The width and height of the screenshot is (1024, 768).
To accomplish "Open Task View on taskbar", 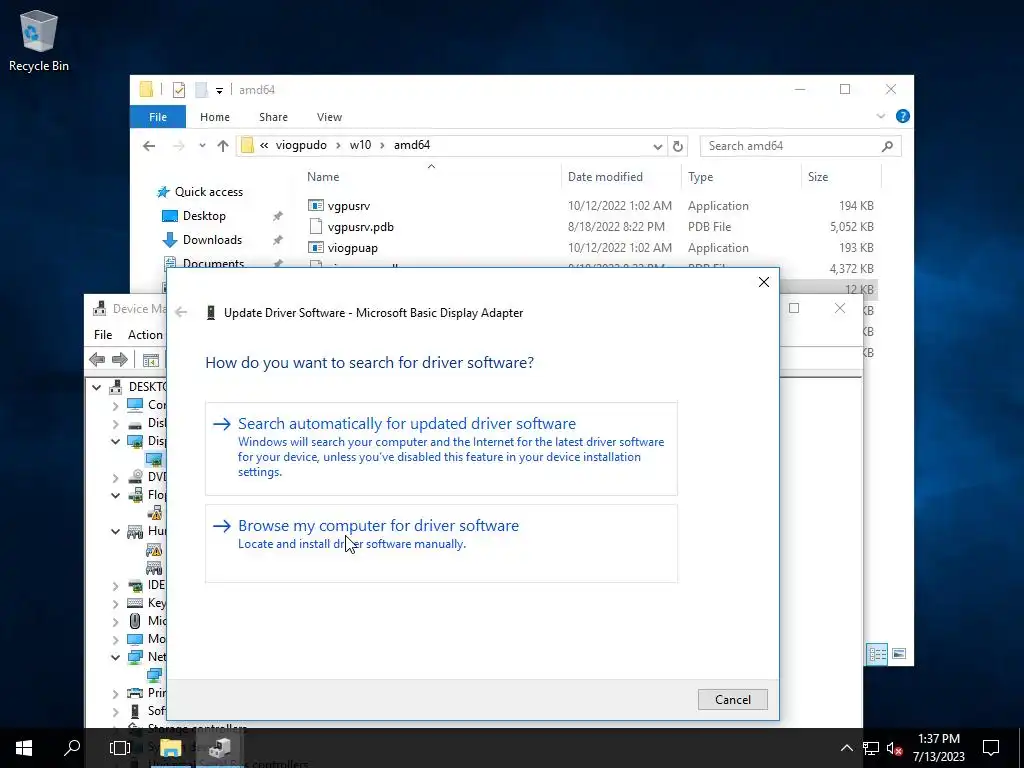I will pos(120,748).
